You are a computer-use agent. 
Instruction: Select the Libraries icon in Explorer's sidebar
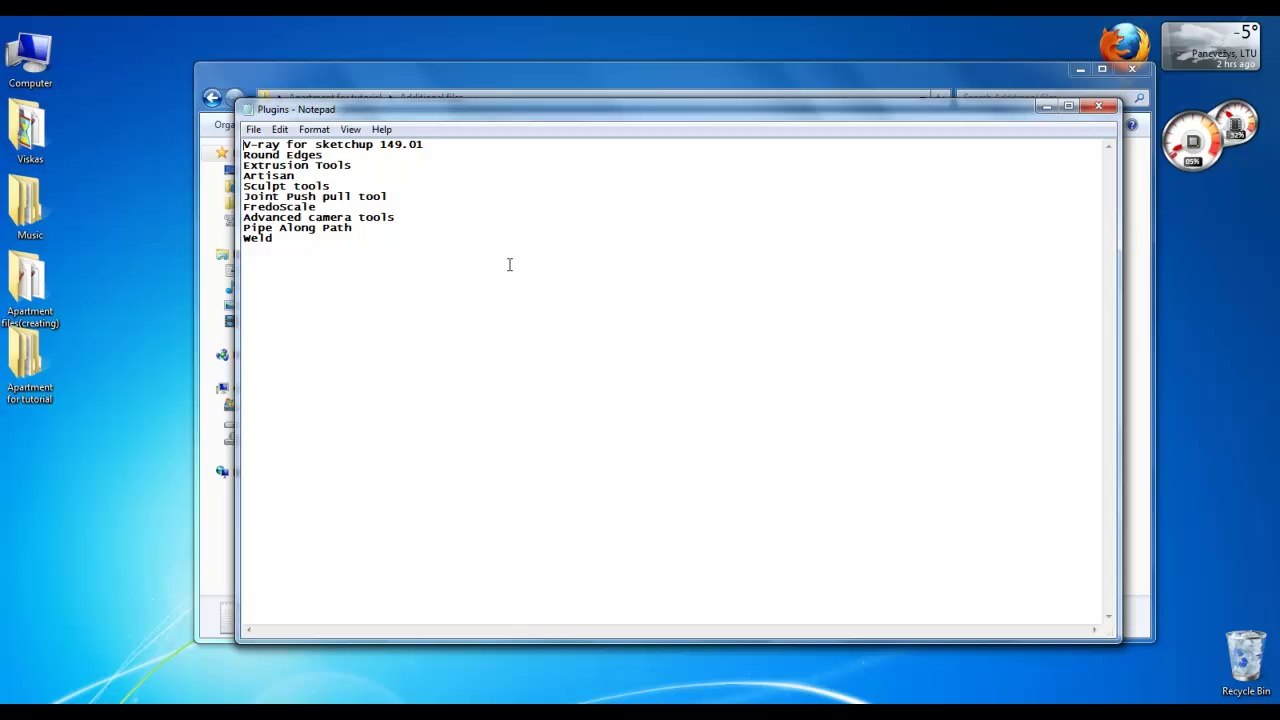pos(222,255)
